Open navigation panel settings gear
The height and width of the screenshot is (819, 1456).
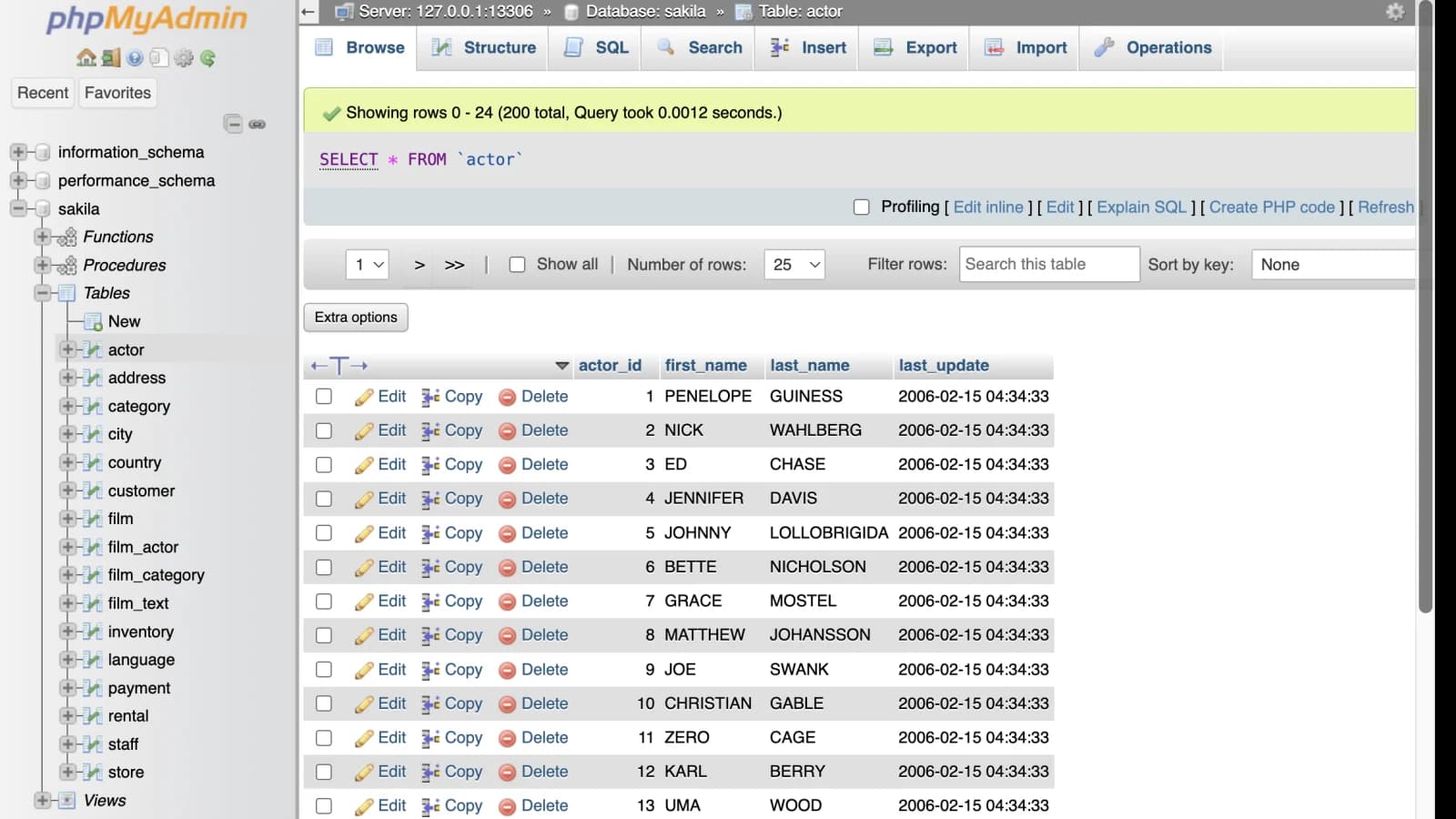[184, 58]
